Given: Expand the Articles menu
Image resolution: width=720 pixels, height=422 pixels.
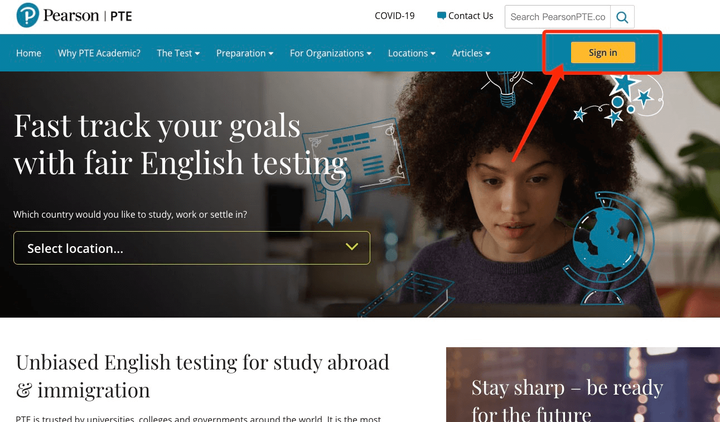Looking at the screenshot, I should (471, 53).
